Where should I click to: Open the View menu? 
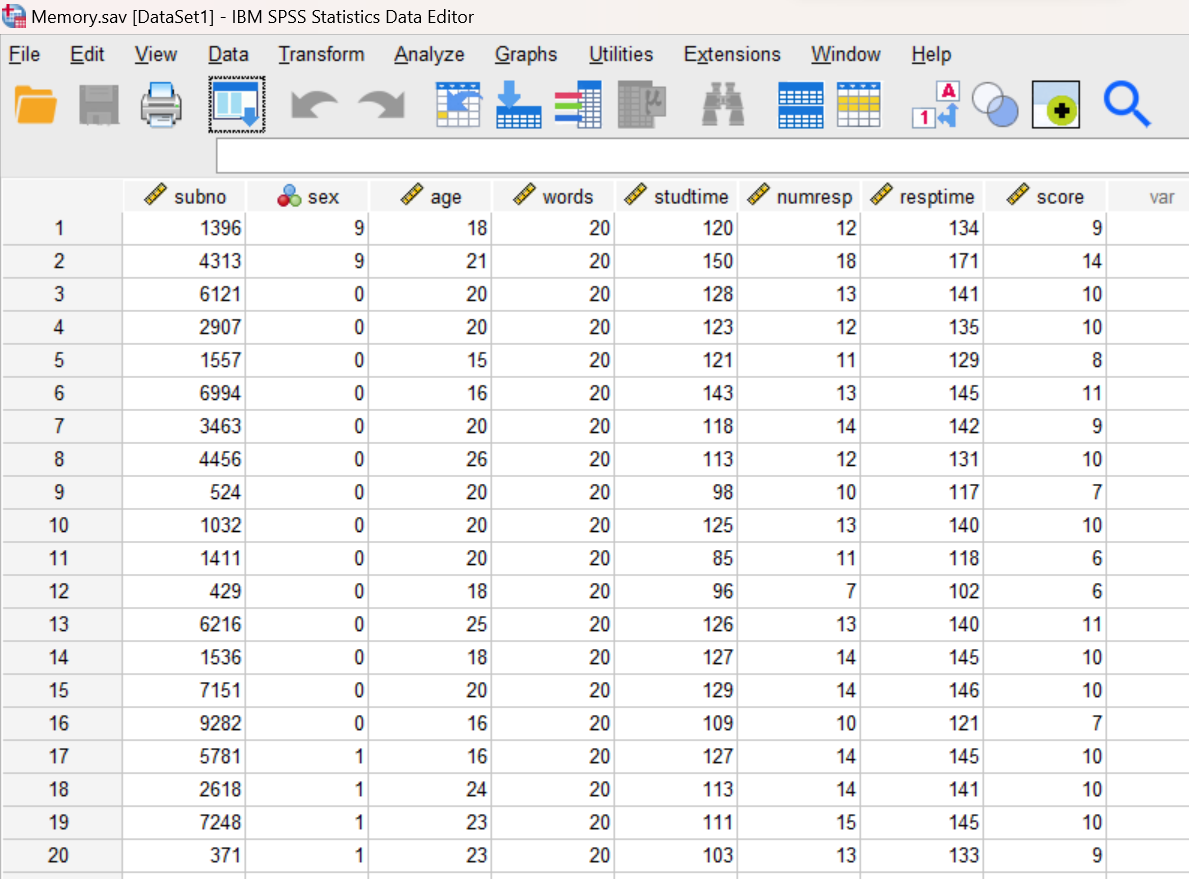coord(155,55)
